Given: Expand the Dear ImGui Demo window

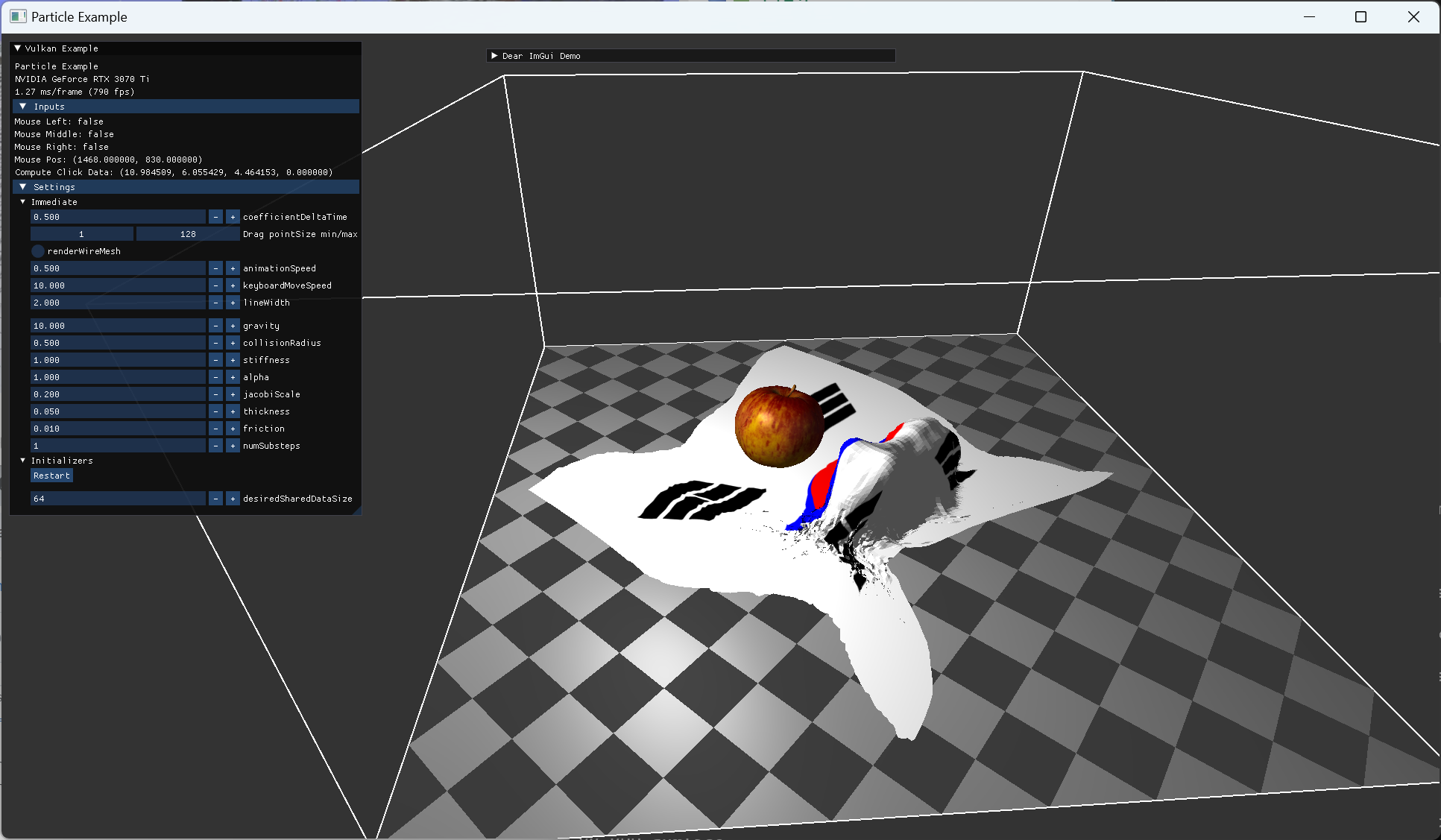Looking at the screenshot, I should [494, 56].
